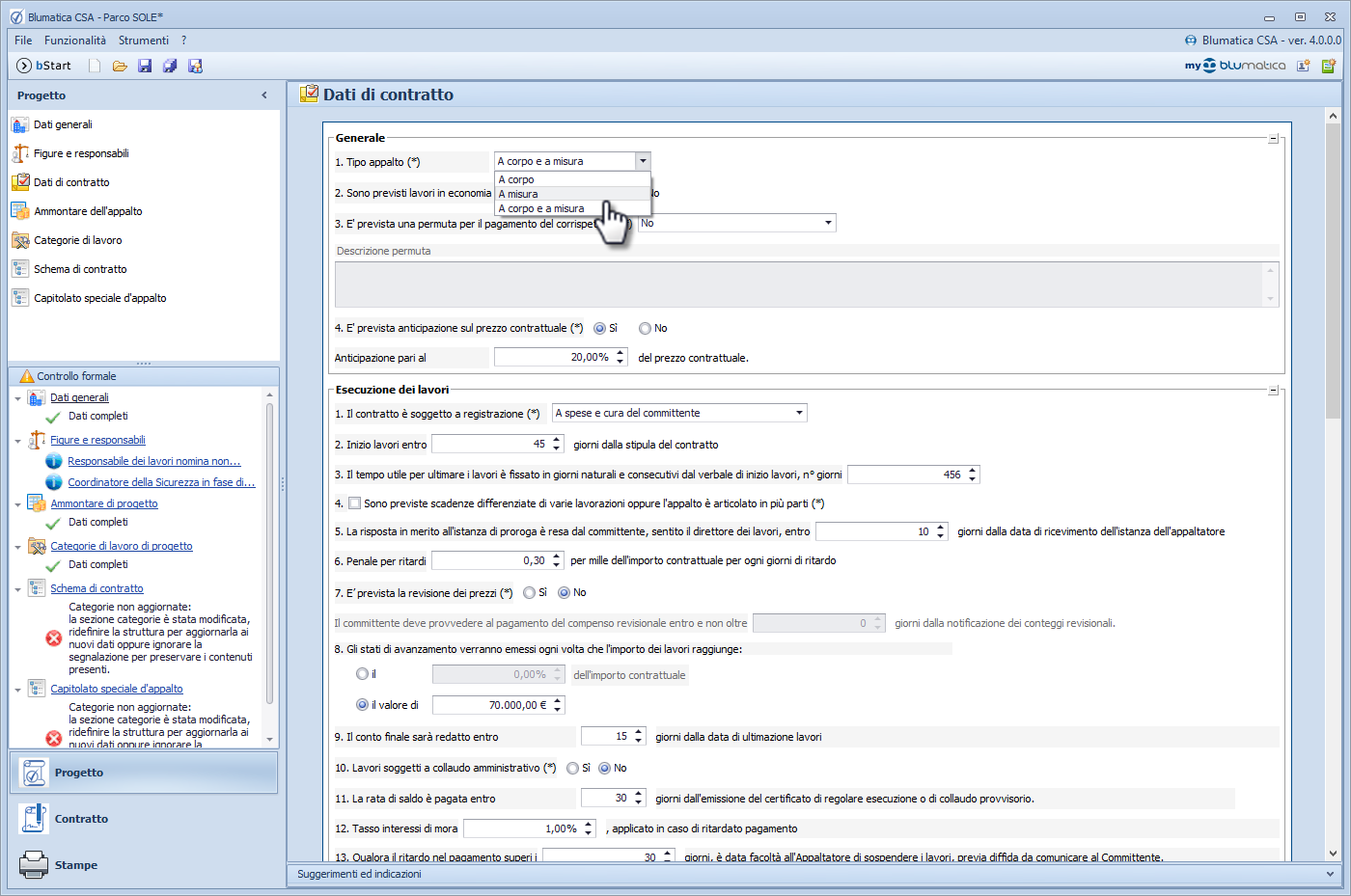This screenshot has width=1351, height=896.
Task: Select No for anticipazione sul prezzo contrattuale
Action: [645, 329]
